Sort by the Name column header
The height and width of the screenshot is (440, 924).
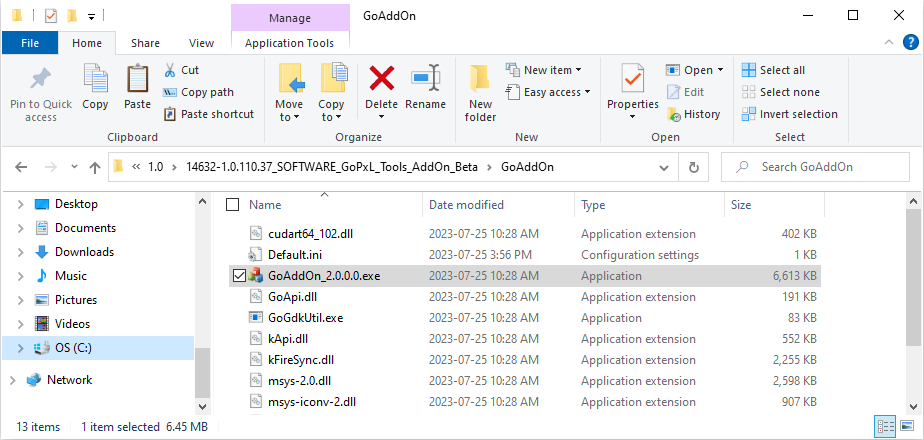[x=265, y=205]
